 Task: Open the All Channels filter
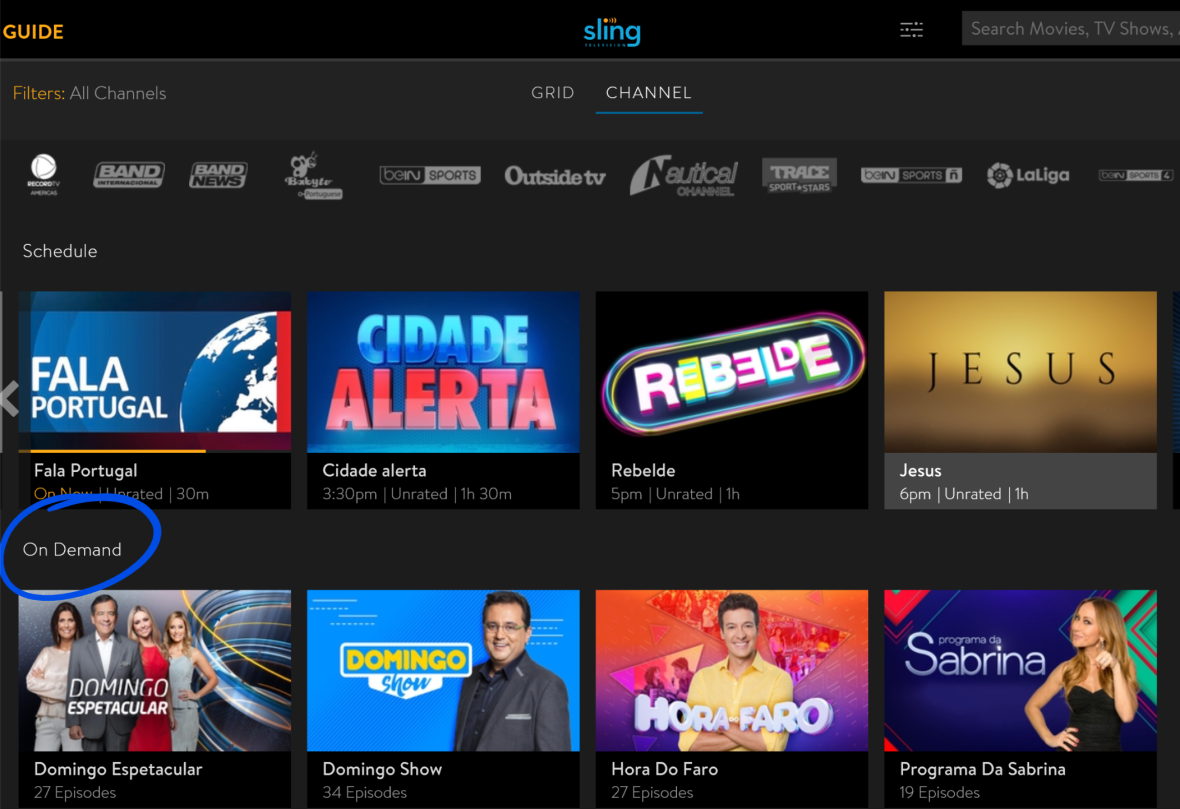117,93
